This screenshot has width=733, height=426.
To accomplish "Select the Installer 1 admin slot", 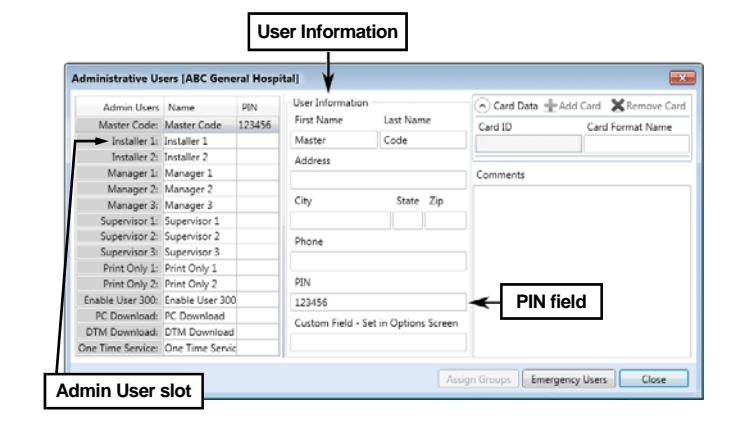I will (x=177, y=141).
